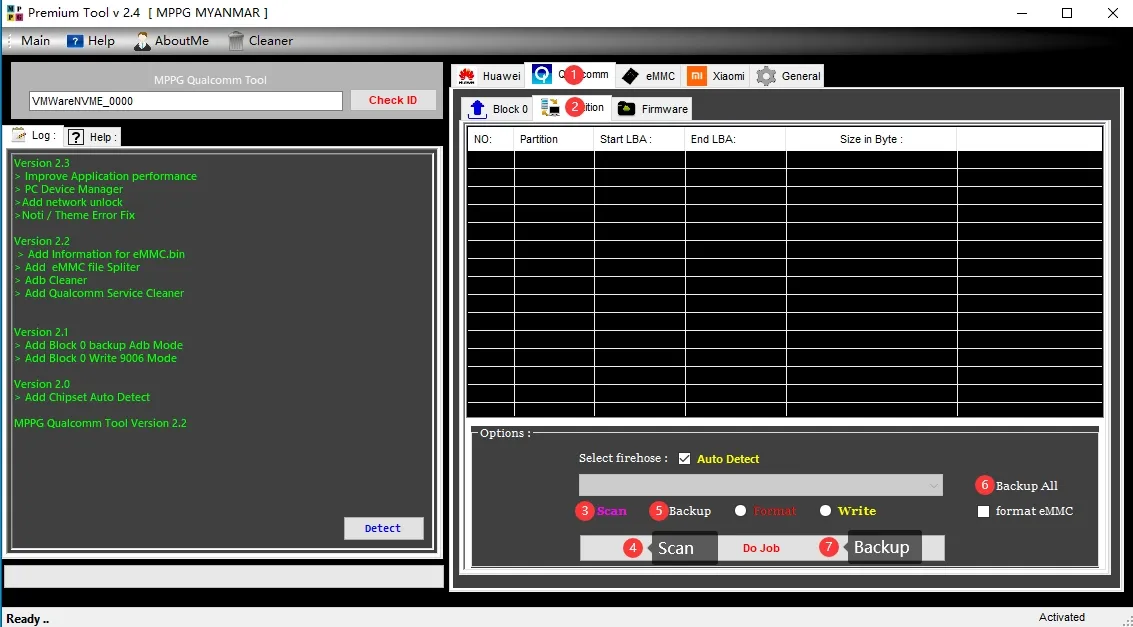Image resolution: width=1133 pixels, height=627 pixels.
Task: Switch to the Help tab beside Log
Action: click(92, 137)
